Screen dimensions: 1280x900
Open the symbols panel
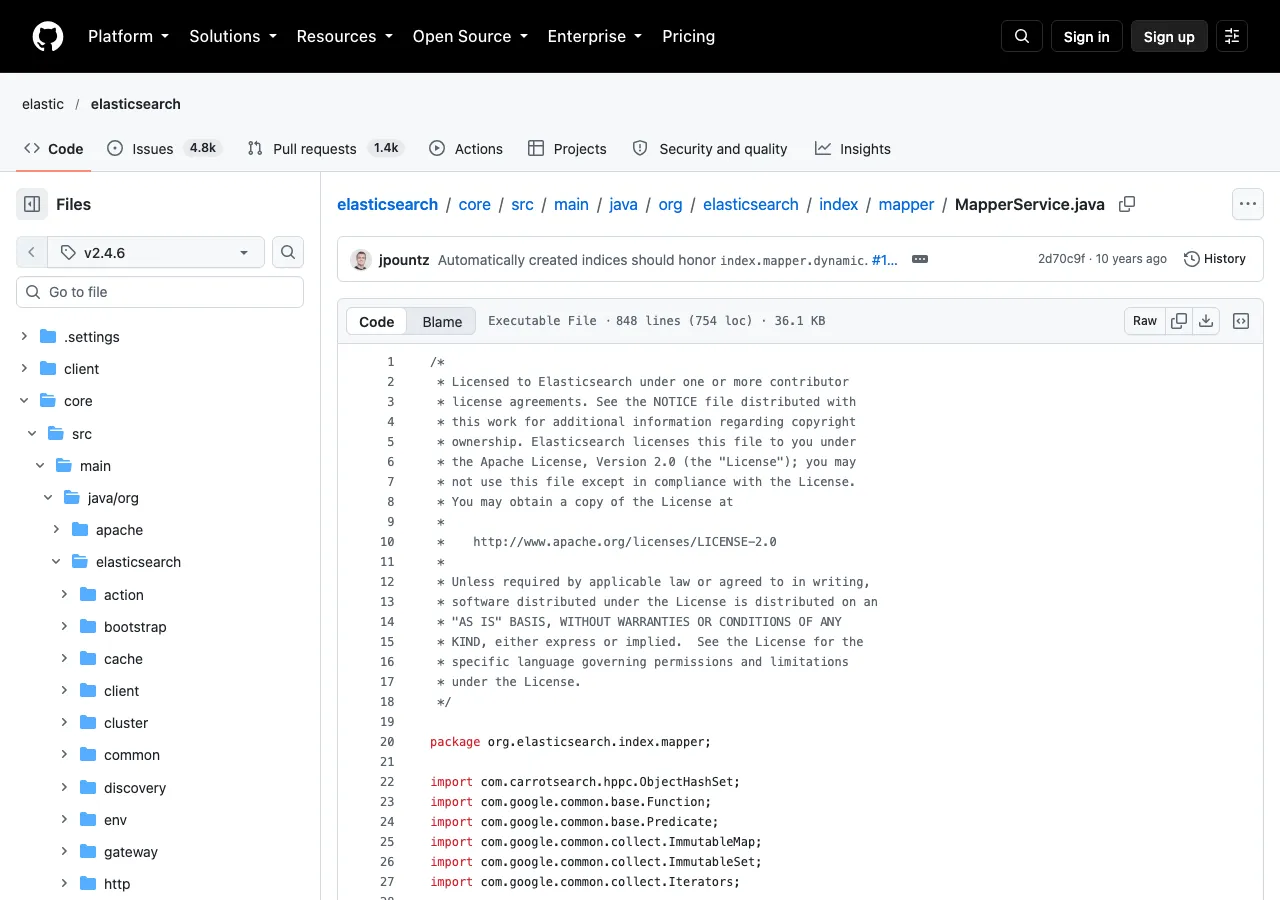click(x=1241, y=321)
